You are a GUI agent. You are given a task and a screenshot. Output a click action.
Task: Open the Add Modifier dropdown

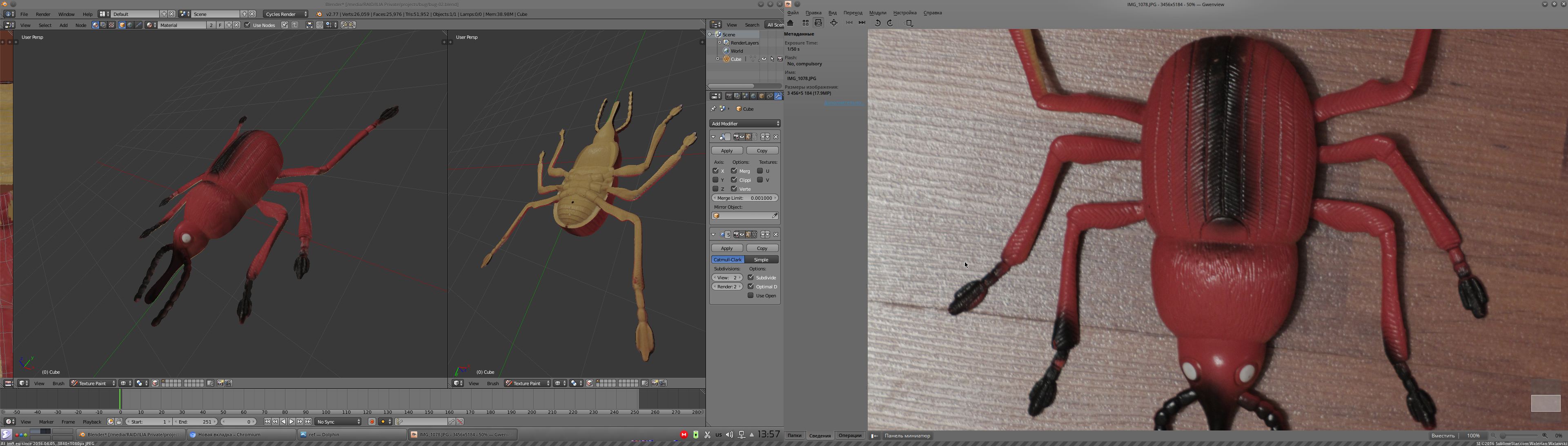(x=744, y=123)
